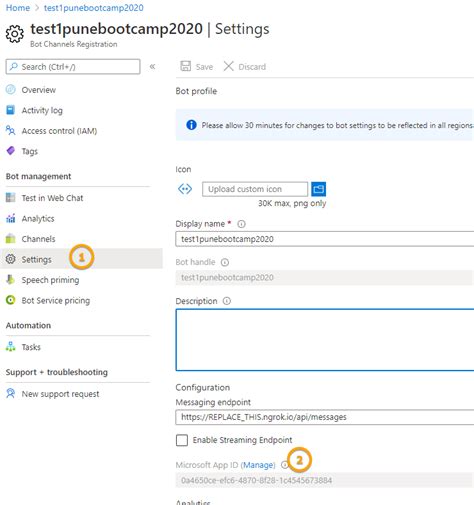Enable Streaming Endpoint checkbox
Viewport: 474px width, 505px height.
(182, 440)
